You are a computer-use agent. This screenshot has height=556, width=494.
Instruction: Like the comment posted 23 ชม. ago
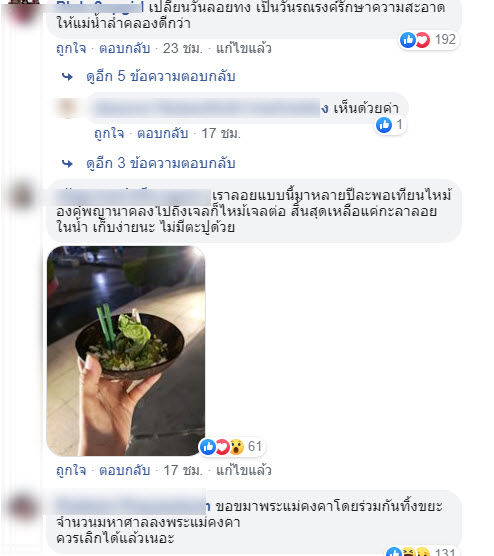pos(71,48)
